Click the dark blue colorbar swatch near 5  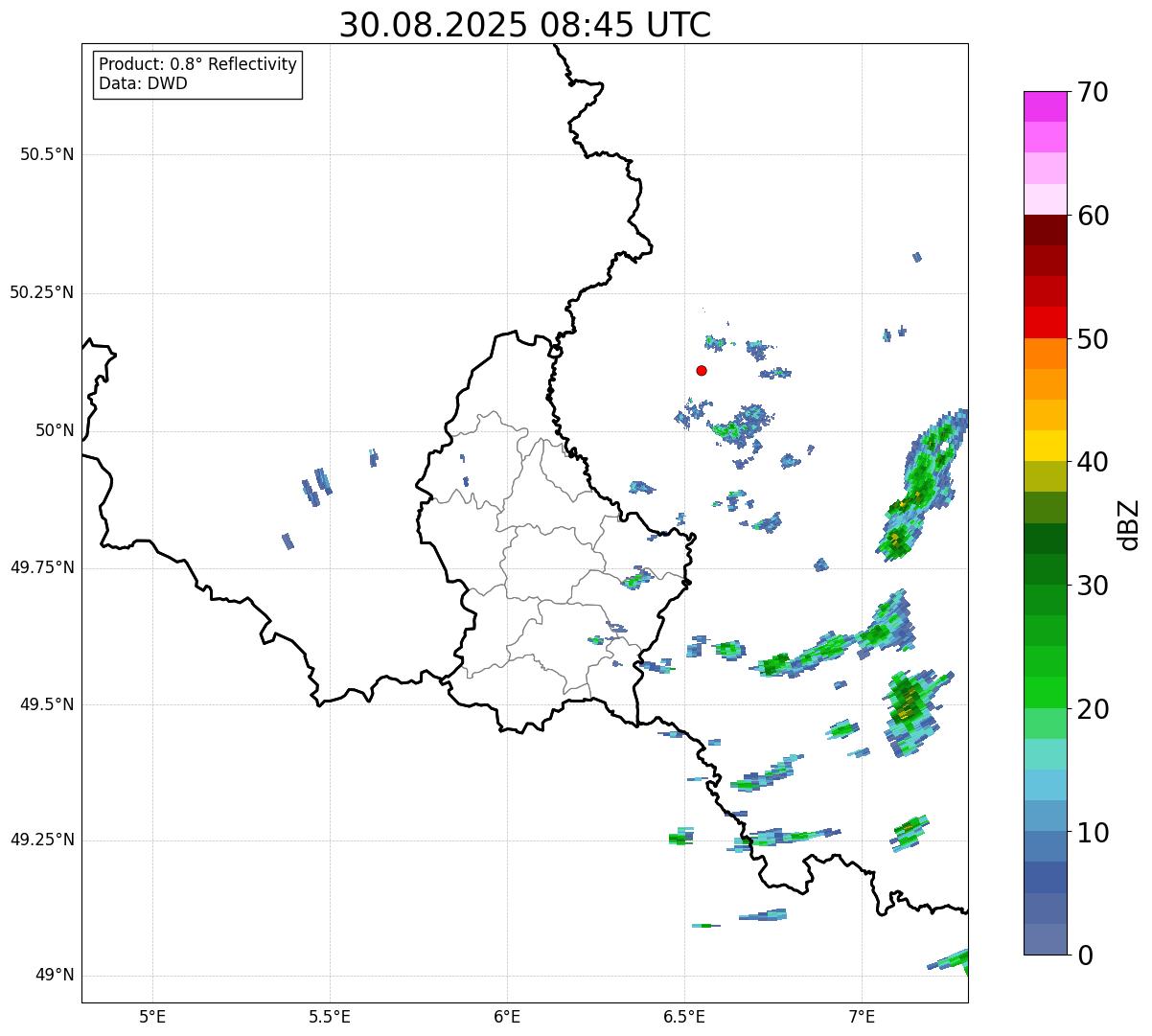[x=1045, y=877]
